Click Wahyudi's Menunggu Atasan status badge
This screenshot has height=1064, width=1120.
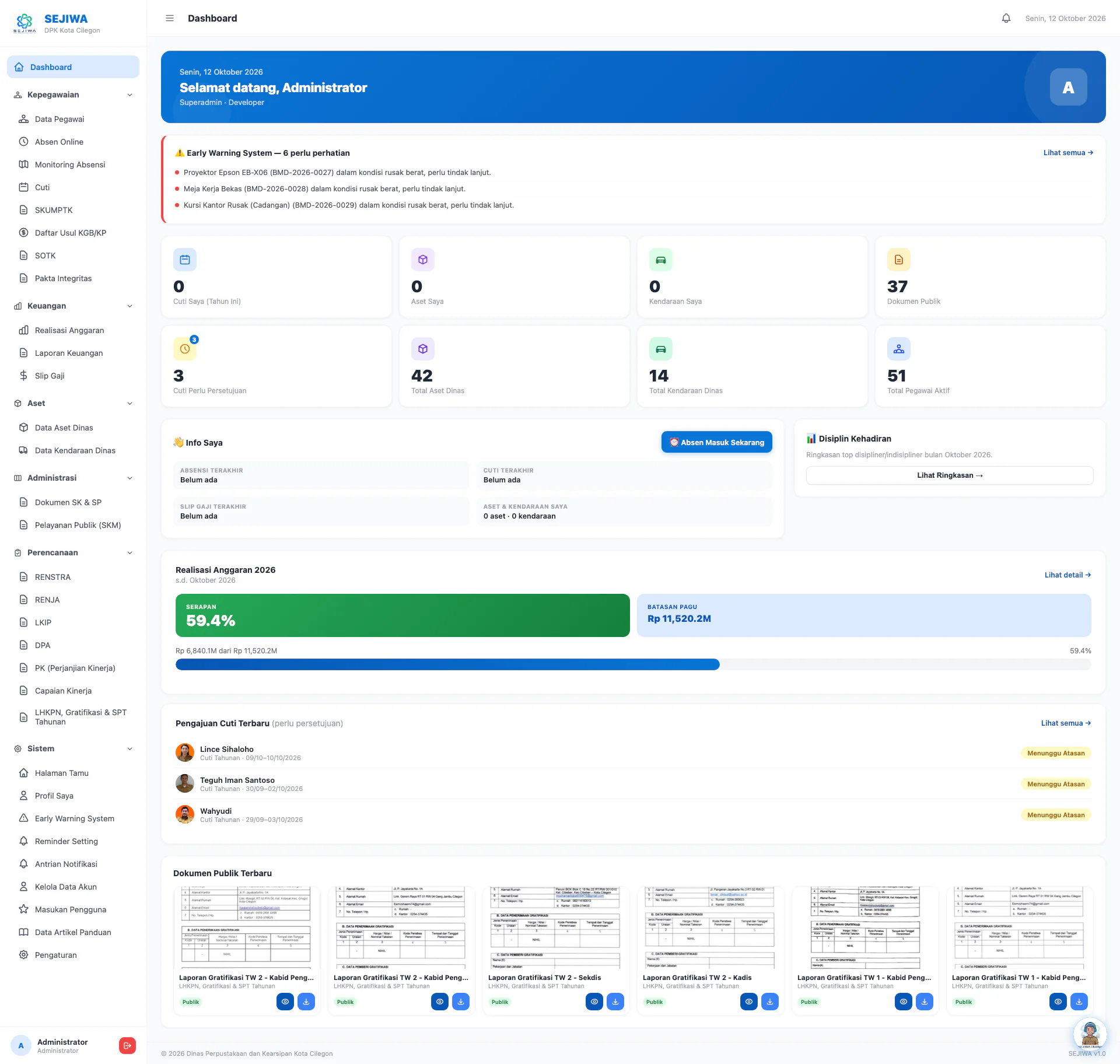click(x=1056, y=815)
